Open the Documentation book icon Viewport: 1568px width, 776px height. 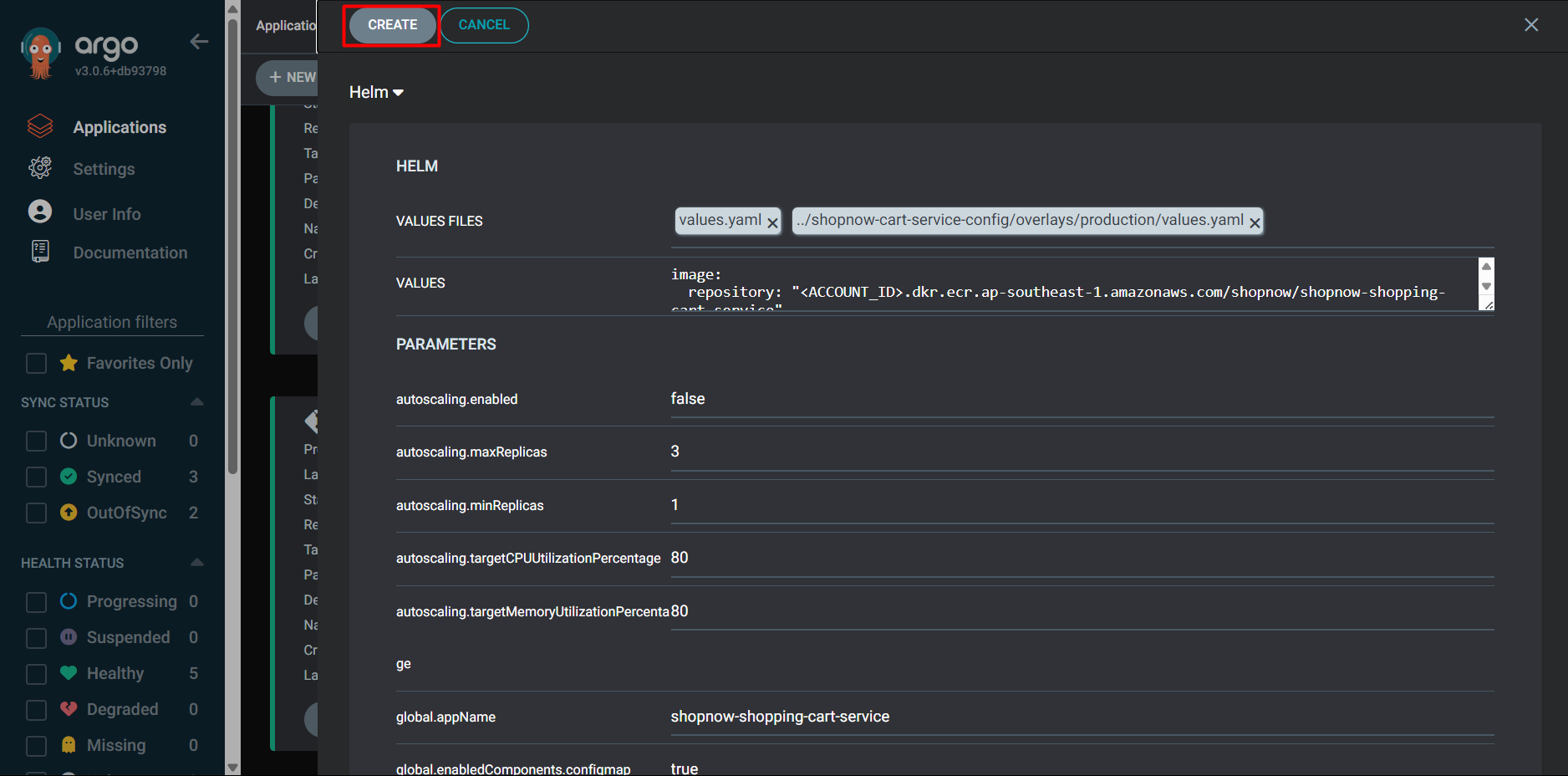click(x=40, y=252)
